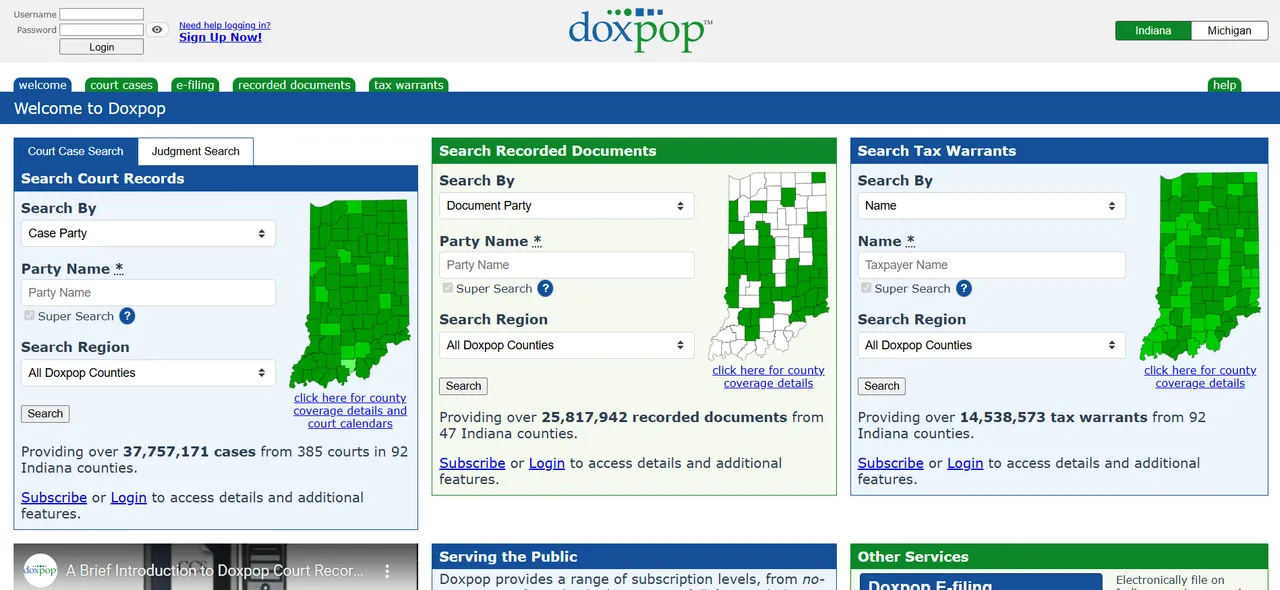Click the Doxpop logo at the top
The height and width of the screenshot is (590, 1280).
point(640,30)
